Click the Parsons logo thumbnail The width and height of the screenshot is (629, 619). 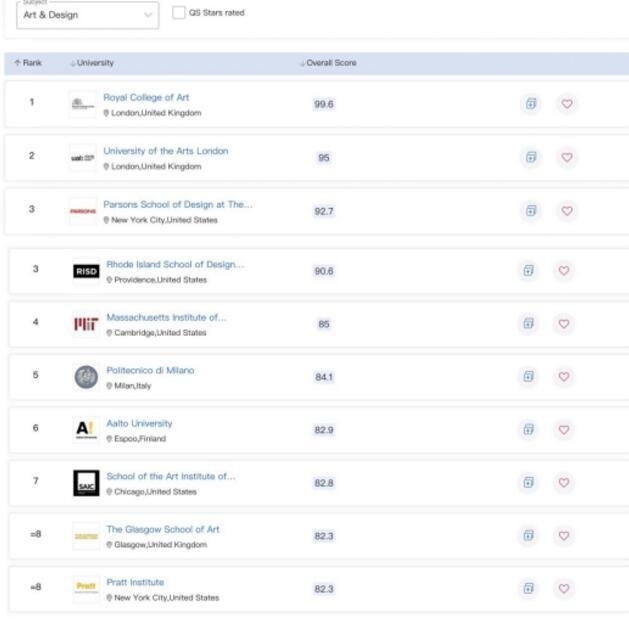coord(83,211)
